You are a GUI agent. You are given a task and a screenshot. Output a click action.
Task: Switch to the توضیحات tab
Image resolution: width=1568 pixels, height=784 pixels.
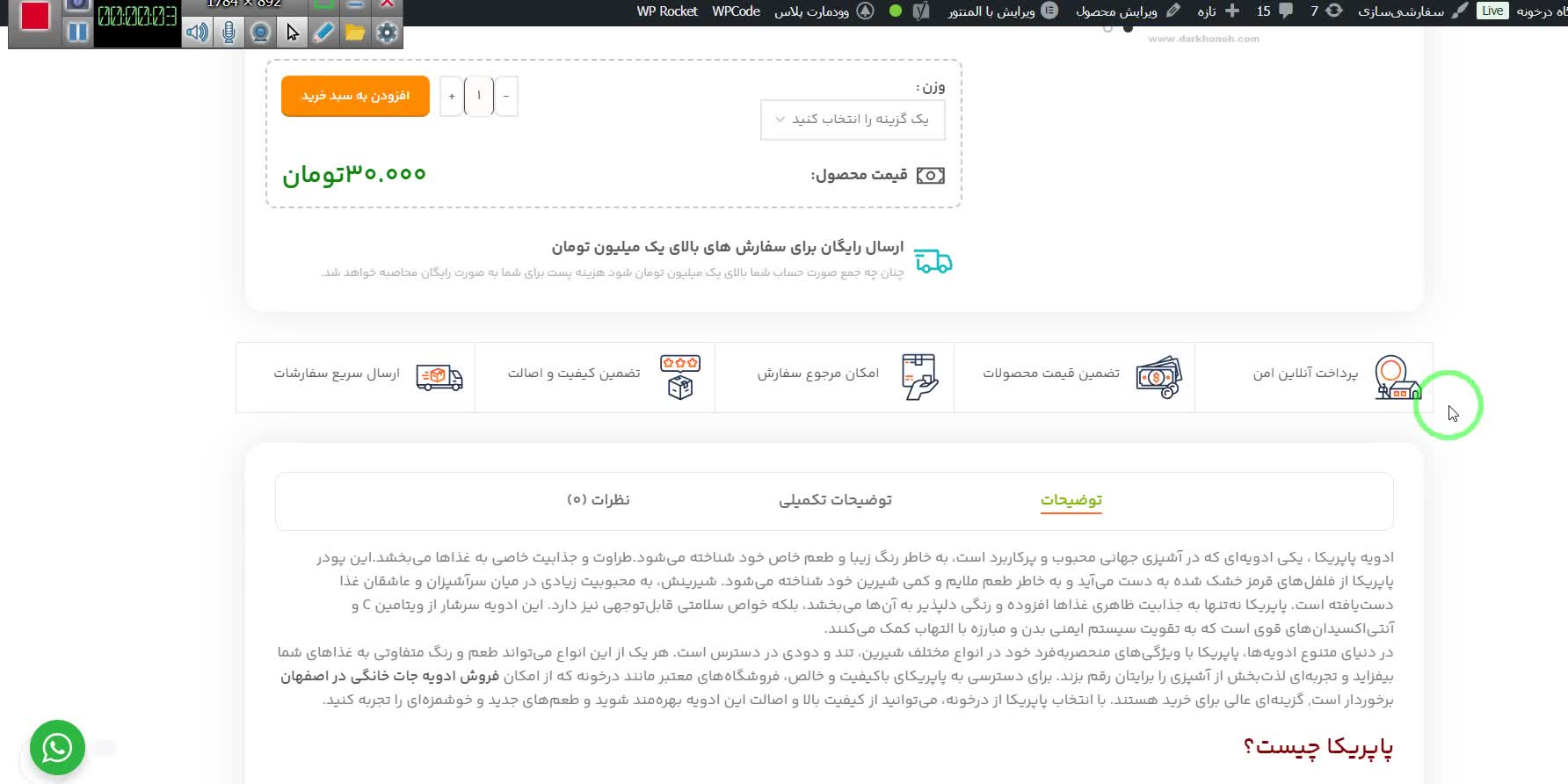pos(1071,500)
